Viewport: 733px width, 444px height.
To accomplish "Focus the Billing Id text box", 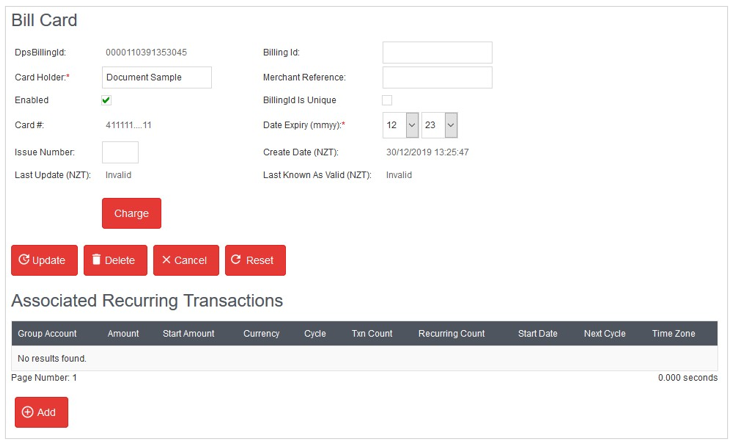I will pos(437,53).
